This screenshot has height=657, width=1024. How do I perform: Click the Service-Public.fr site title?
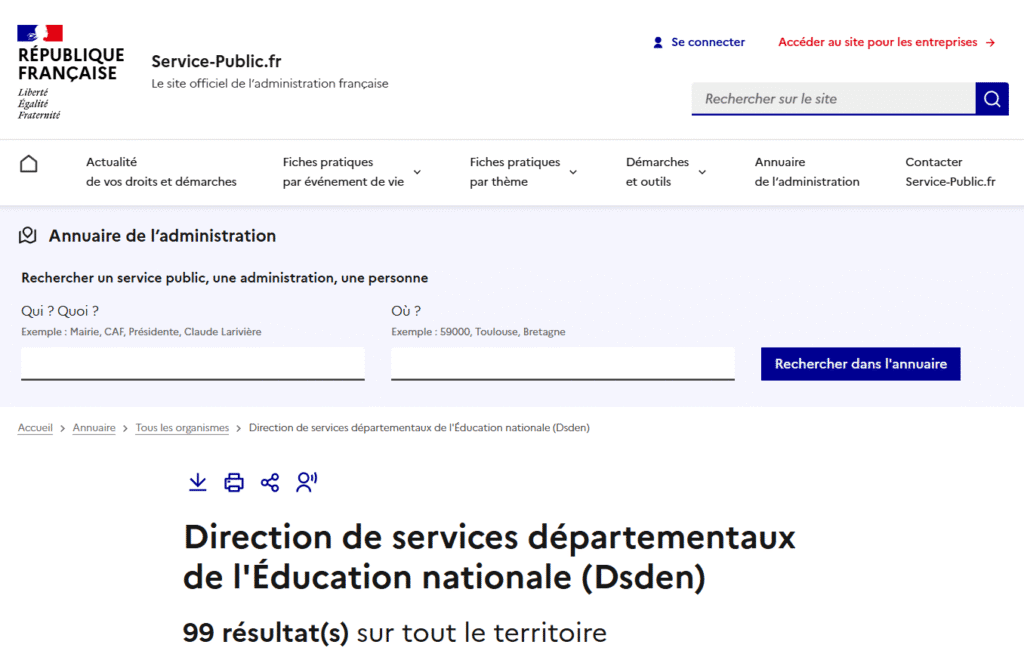(x=215, y=61)
